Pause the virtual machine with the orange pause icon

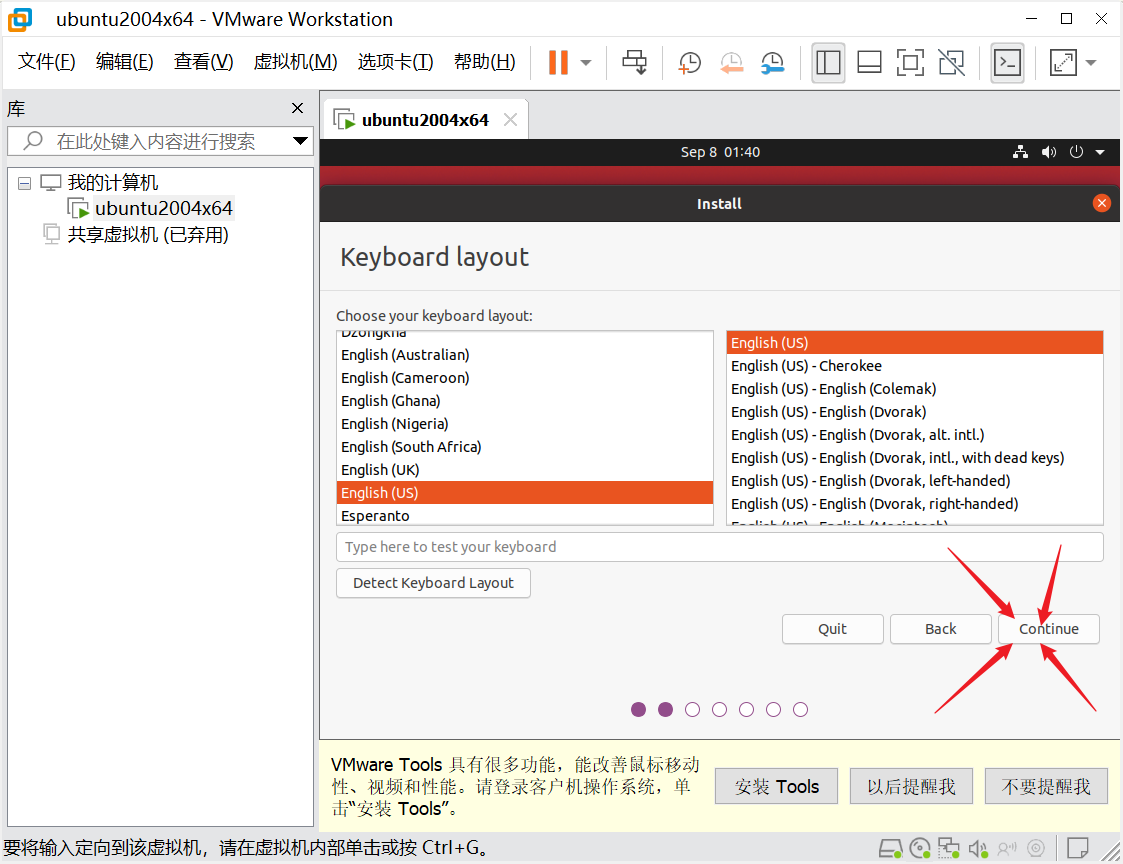[x=558, y=62]
